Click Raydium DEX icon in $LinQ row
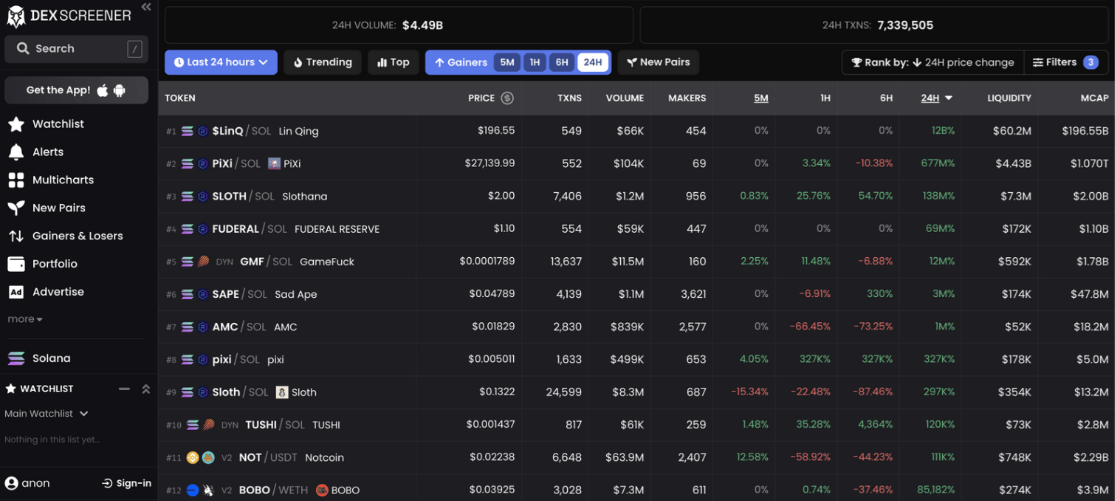Screen dimensions: 1115x501 pos(203,131)
